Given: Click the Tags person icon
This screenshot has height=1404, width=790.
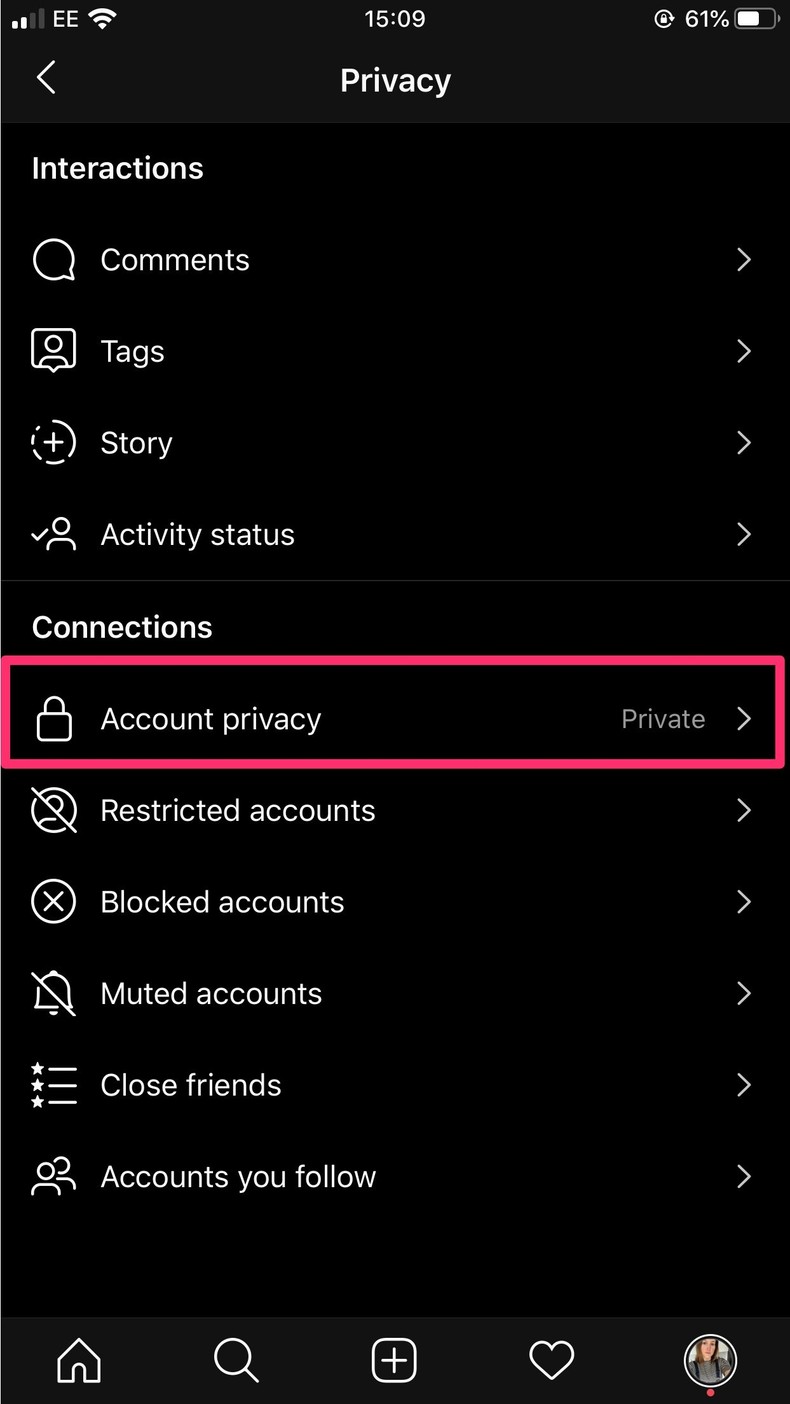Looking at the screenshot, I should coord(54,350).
